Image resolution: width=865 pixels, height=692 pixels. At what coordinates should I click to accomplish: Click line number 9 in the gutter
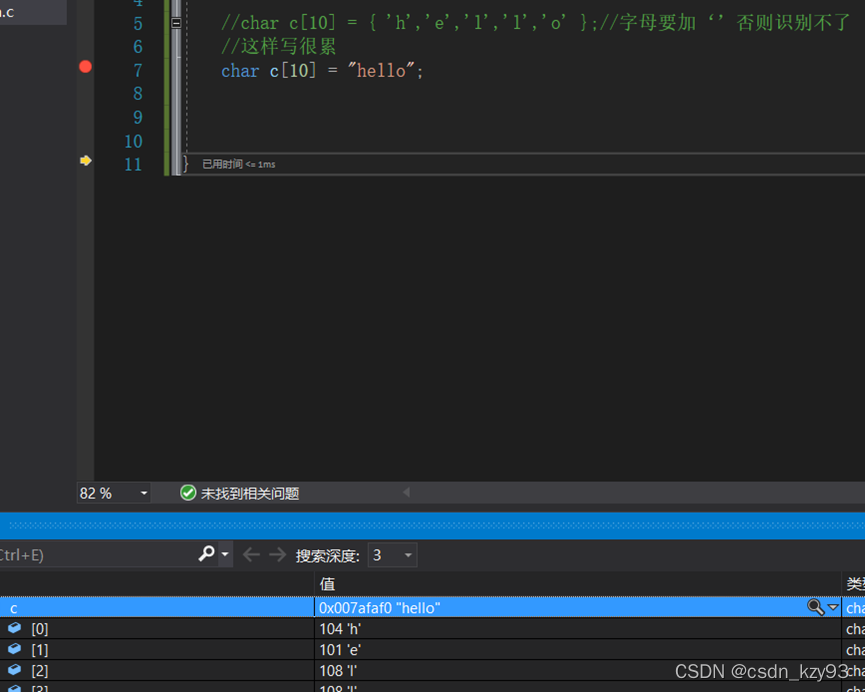coord(138,118)
